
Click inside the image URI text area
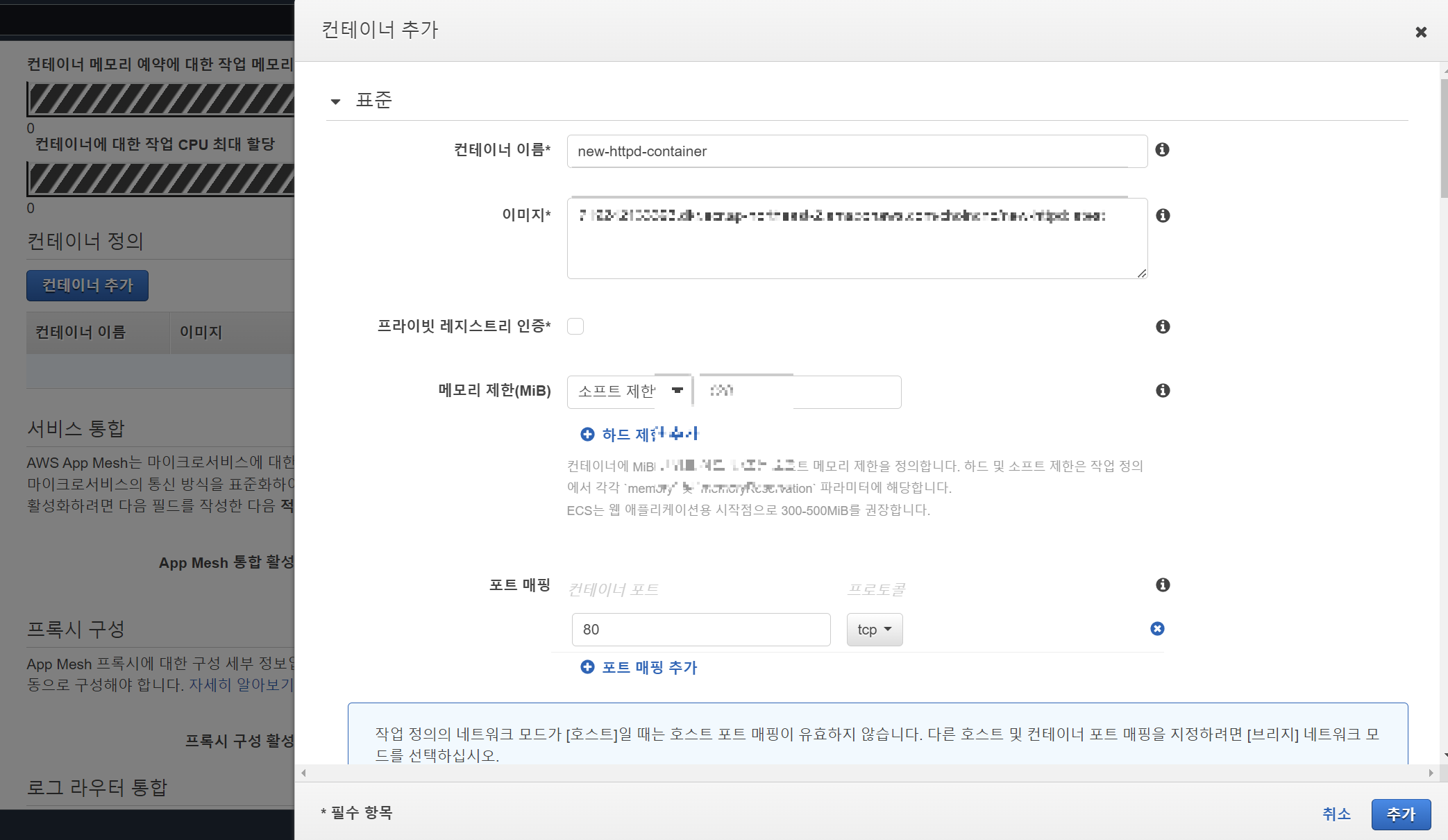(x=857, y=239)
